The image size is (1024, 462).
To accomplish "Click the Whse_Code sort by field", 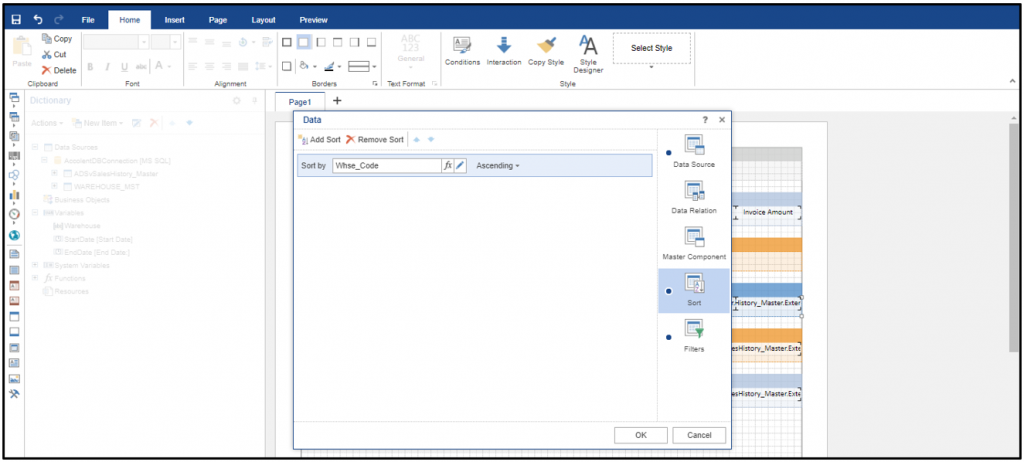I will 387,166.
